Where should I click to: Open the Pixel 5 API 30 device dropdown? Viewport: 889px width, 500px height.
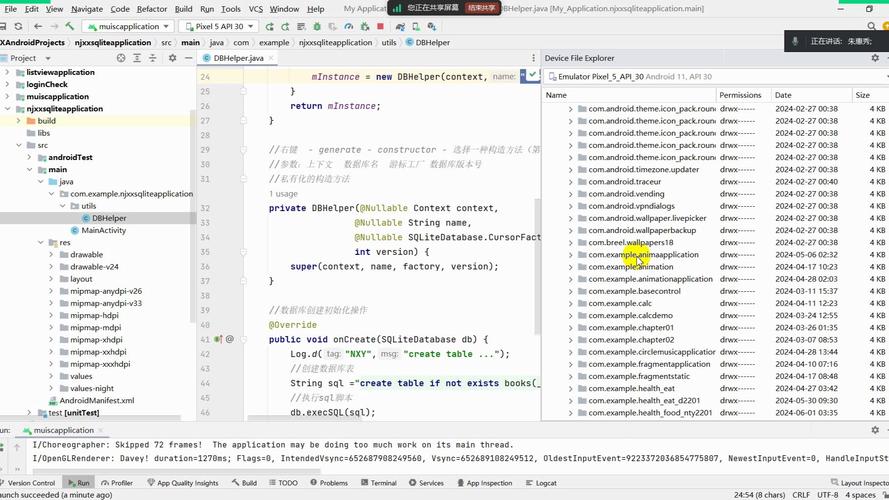point(219,26)
